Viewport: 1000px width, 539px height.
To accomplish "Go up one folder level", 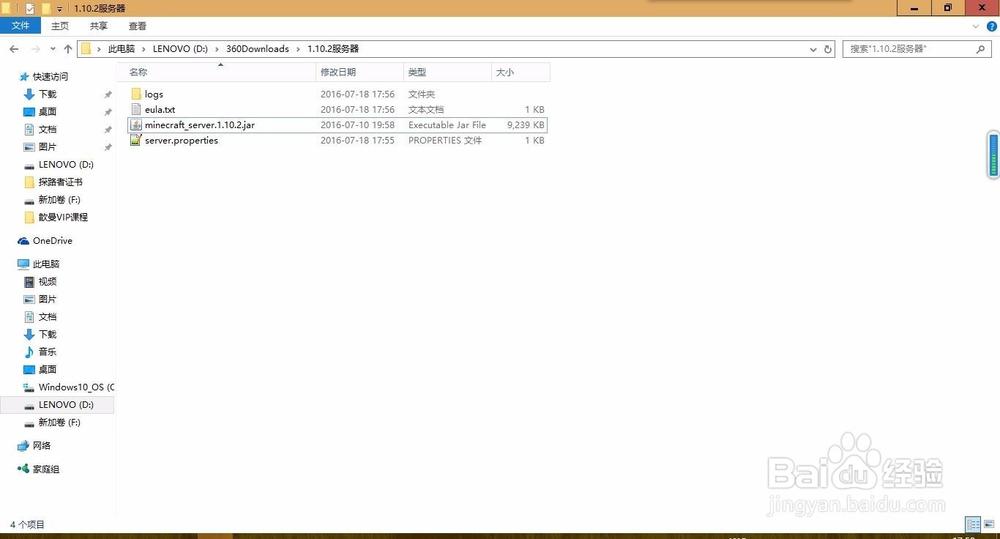I will (x=68, y=48).
